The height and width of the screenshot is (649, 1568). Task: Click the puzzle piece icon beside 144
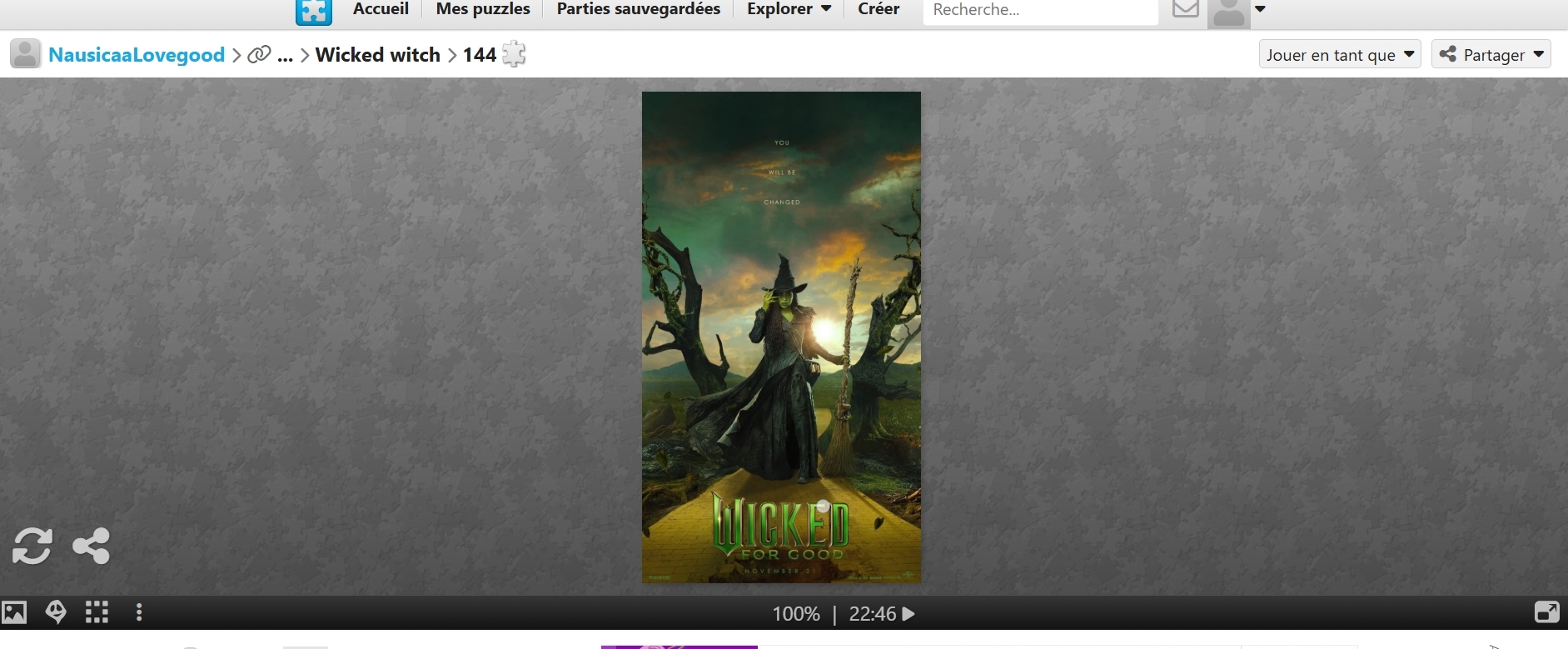[x=514, y=54]
